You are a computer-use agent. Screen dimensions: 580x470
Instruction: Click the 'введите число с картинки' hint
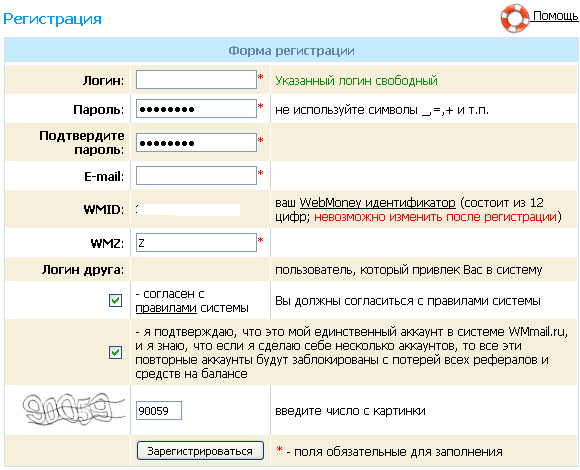(350, 411)
